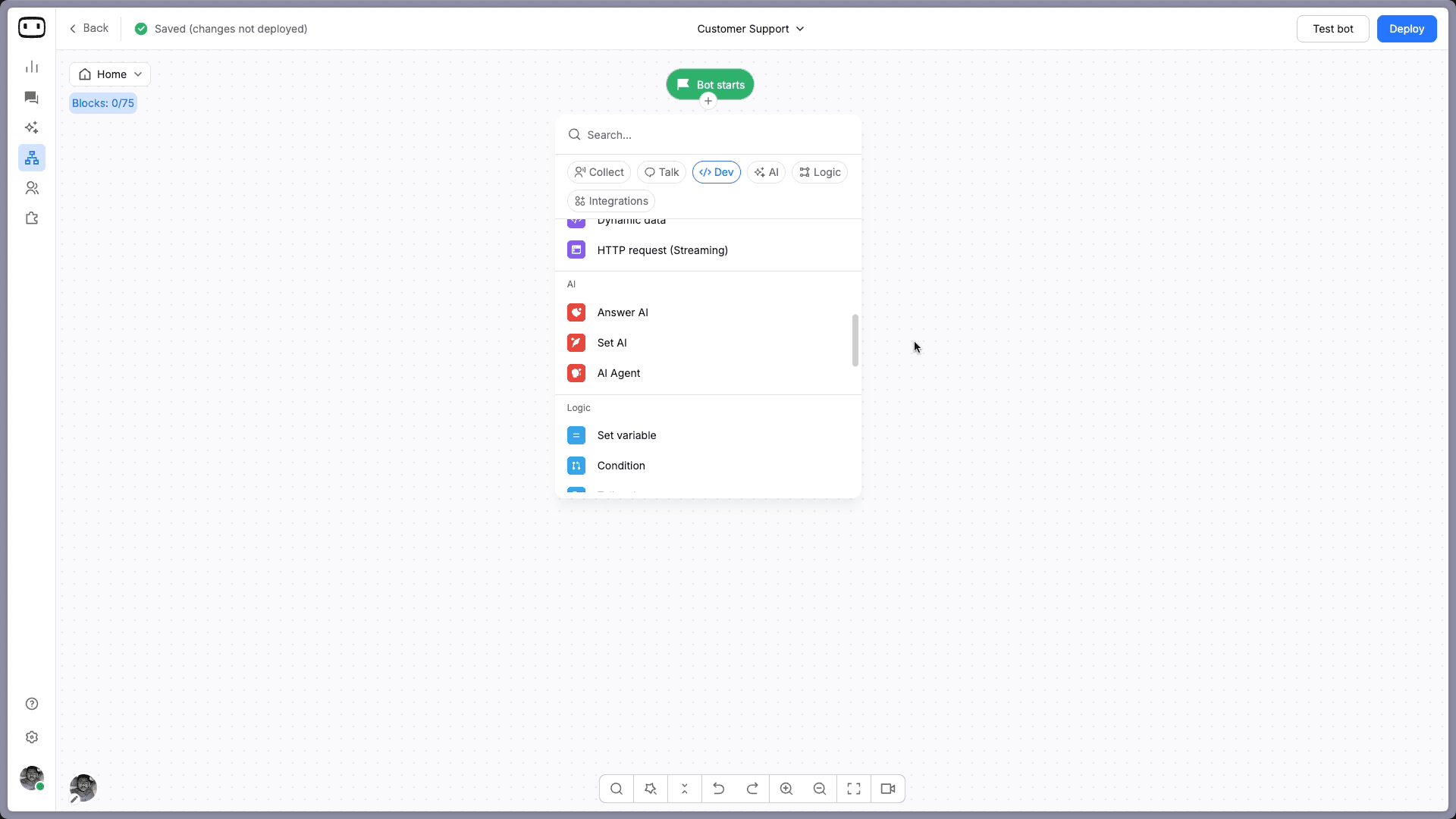
Task: Click the fit-to-screen icon in bottom toolbar
Action: tap(854, 789)
